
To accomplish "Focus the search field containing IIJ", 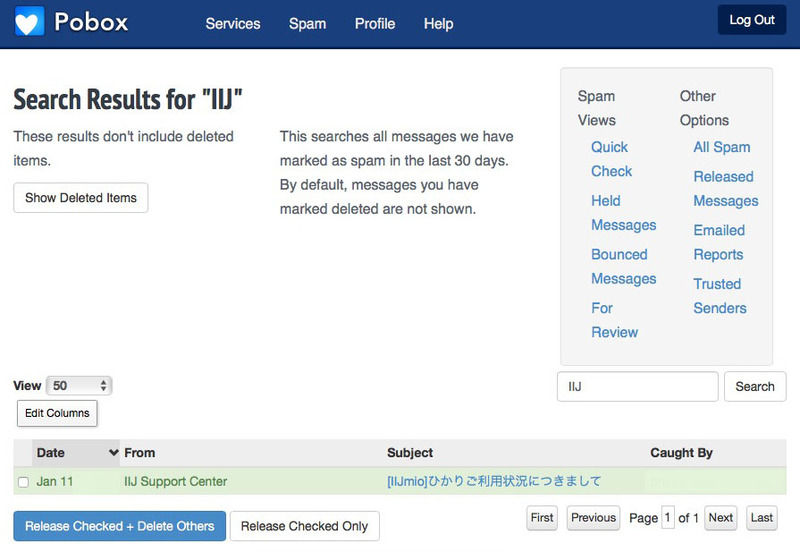I will 637,387.
